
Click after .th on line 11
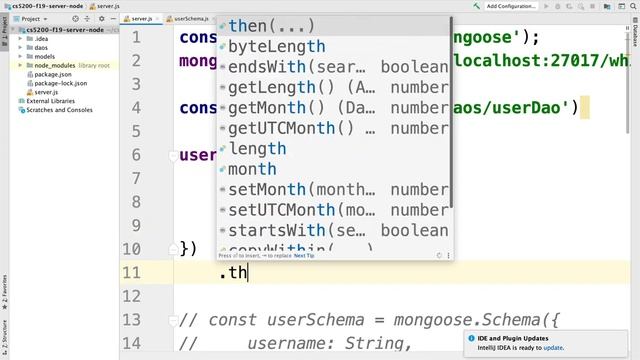248,273
